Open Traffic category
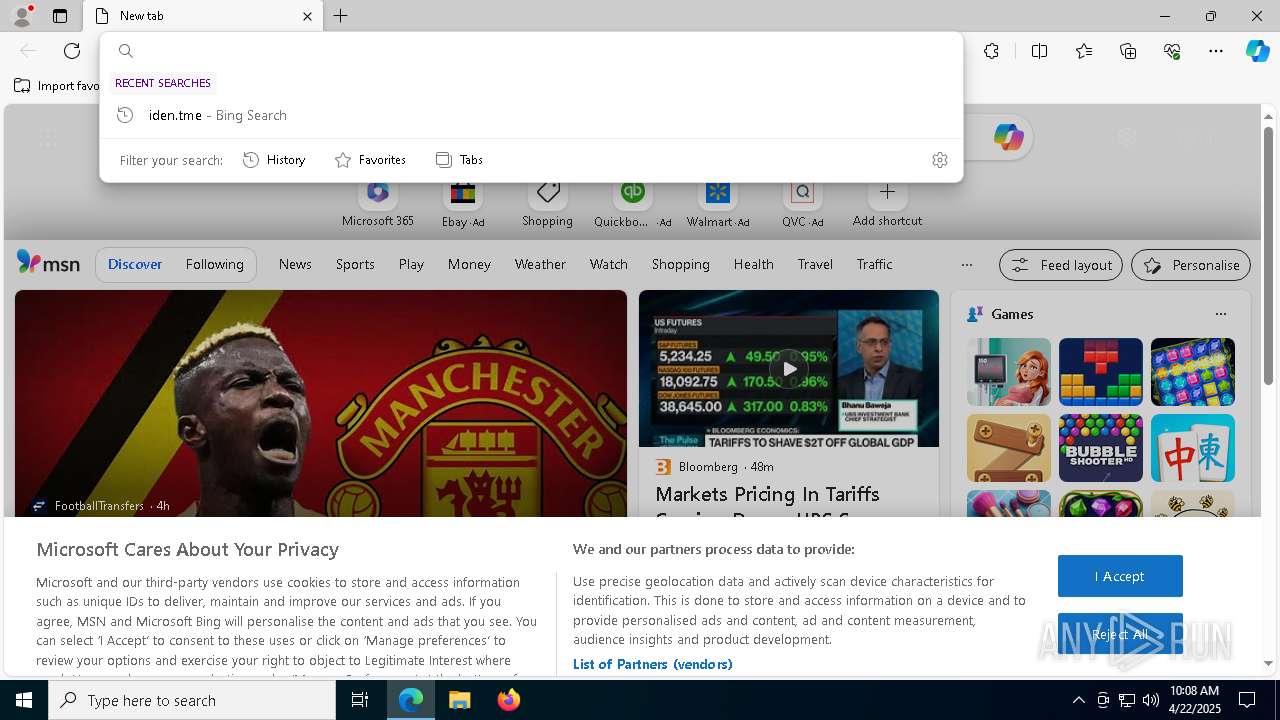Viewport: 1280px width, 720px height. (874, 264)
